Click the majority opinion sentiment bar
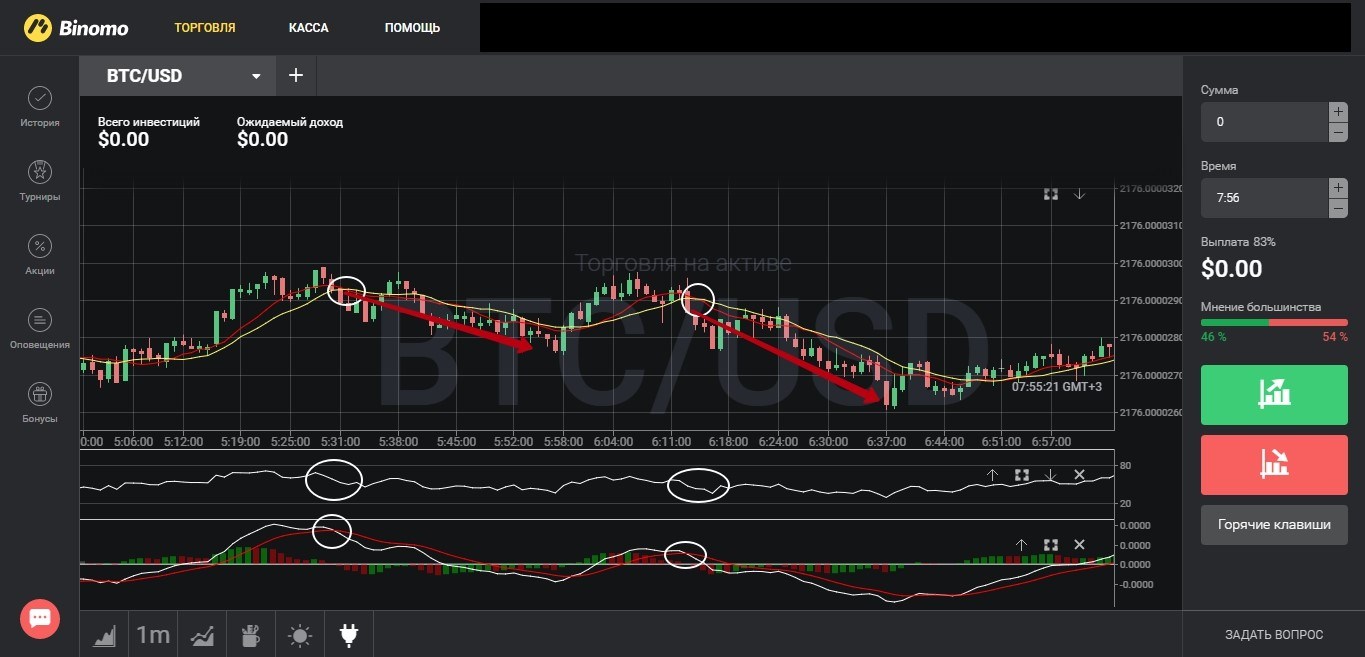The height and width of the screenshot is (657, 1365). click(x=1274, y=322)
